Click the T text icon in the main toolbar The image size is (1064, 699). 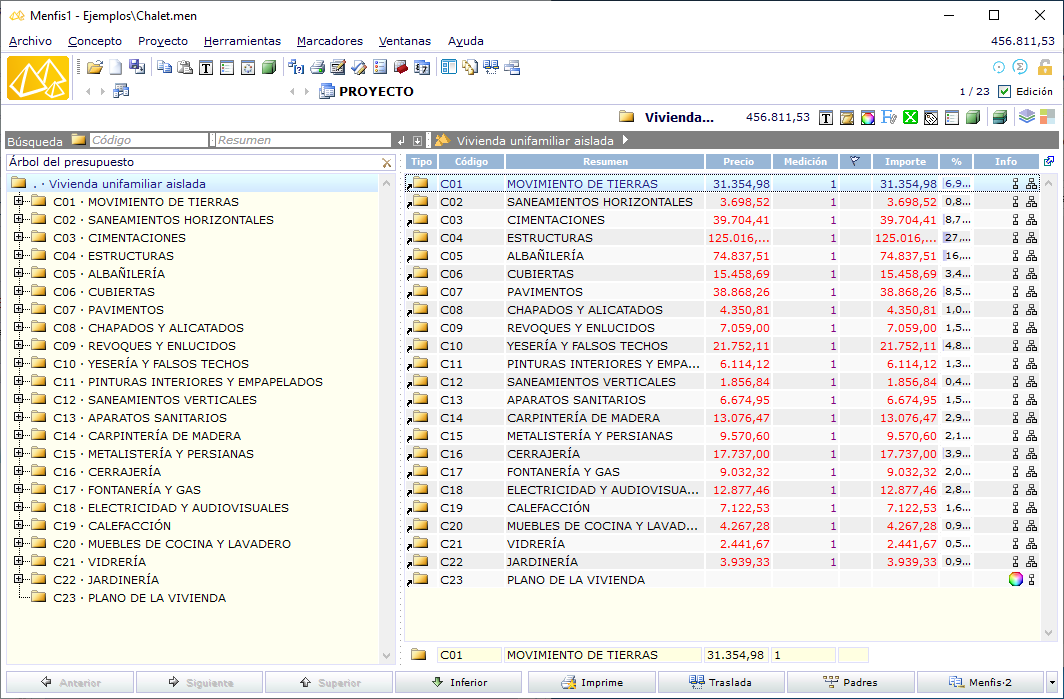pyautogui.click(x=206, y=68)
